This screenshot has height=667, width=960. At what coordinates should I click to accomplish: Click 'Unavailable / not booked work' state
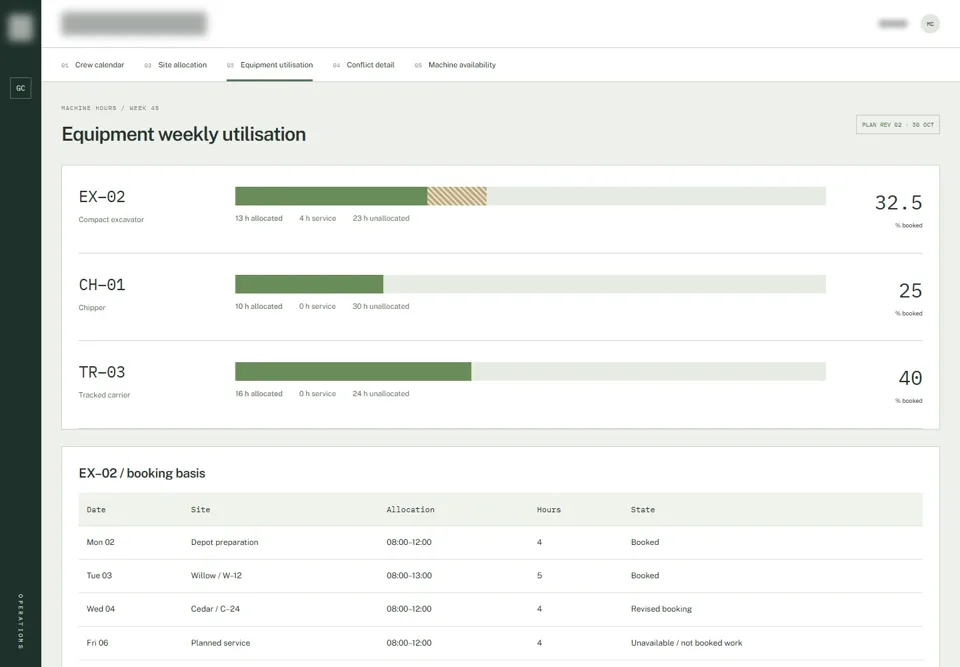click(x=686, y=643)
